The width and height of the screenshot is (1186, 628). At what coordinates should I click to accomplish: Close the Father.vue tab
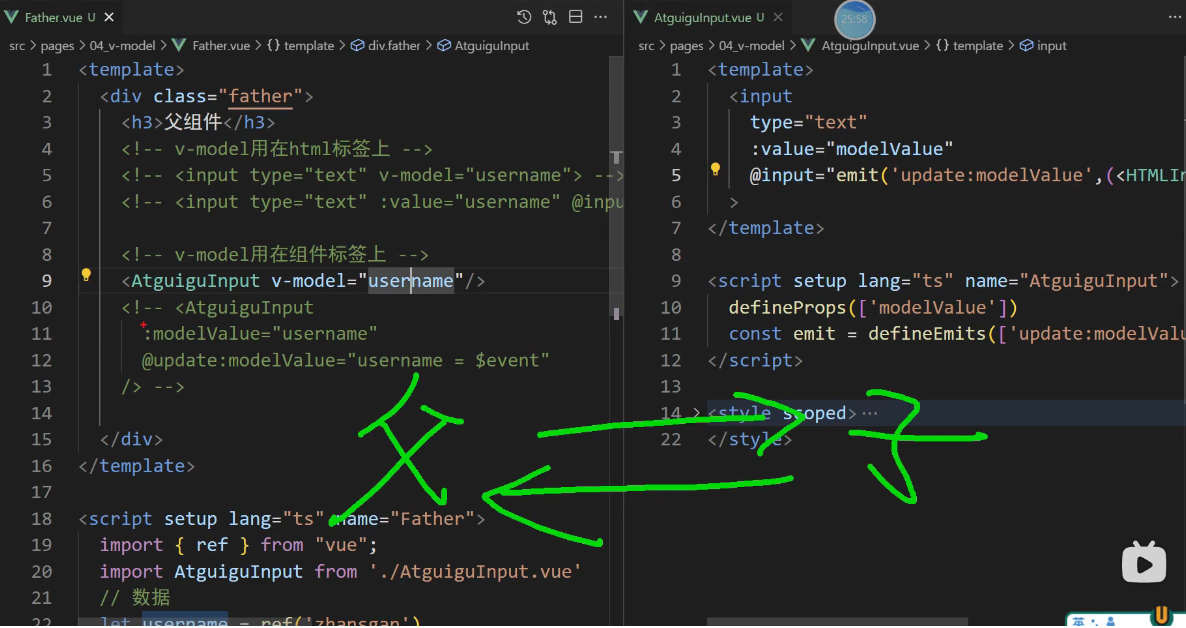point(109,17)
